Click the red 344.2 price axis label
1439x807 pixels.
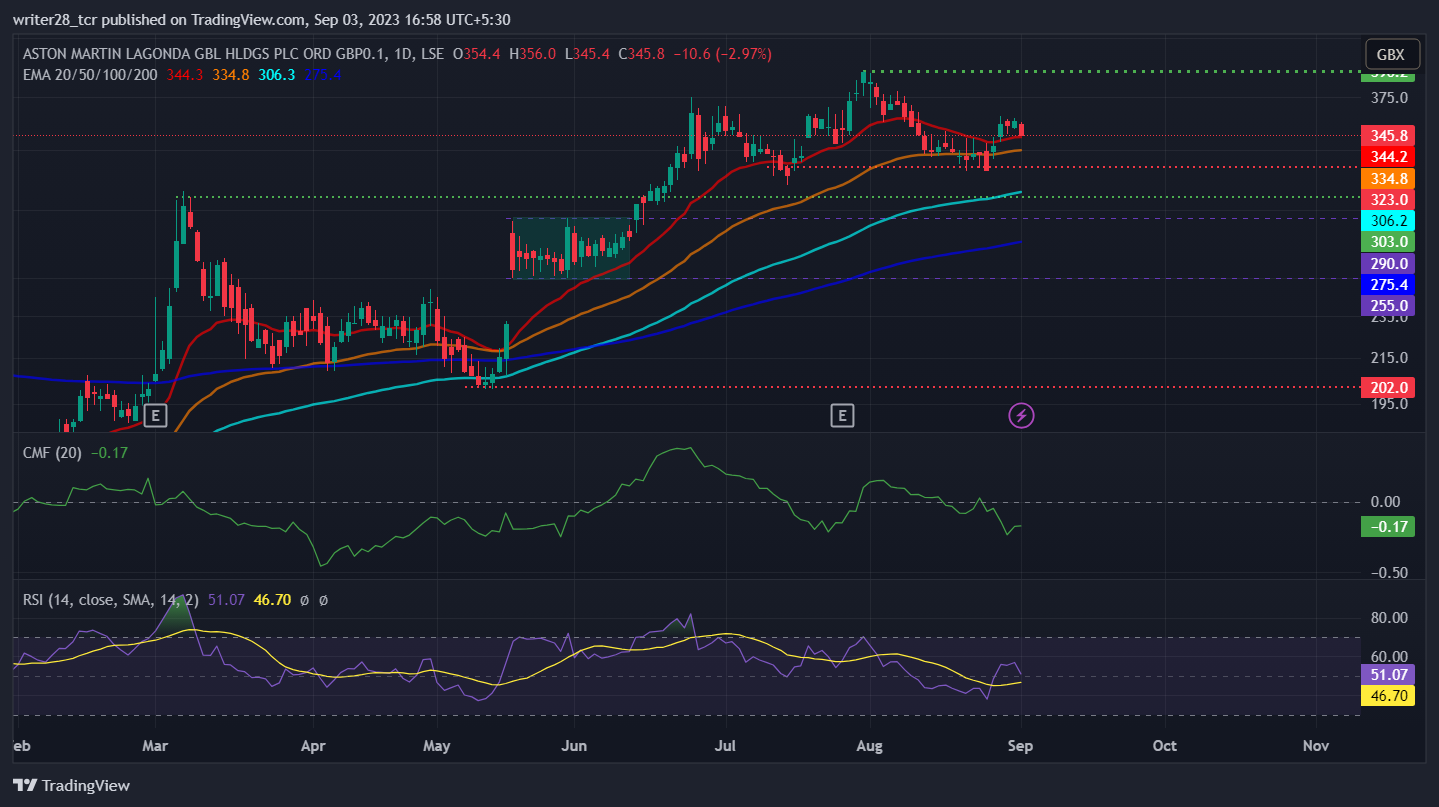(1388, 156)
